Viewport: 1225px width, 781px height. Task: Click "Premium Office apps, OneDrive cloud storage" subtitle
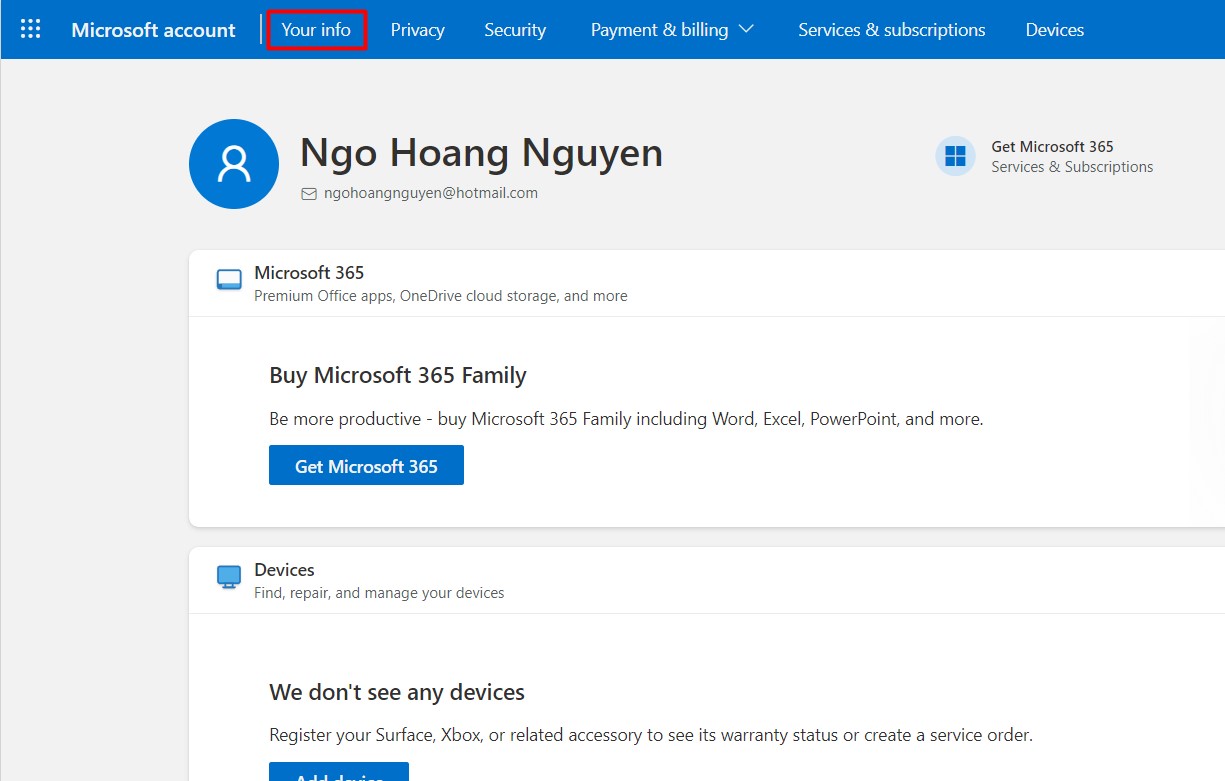point(441,296)
